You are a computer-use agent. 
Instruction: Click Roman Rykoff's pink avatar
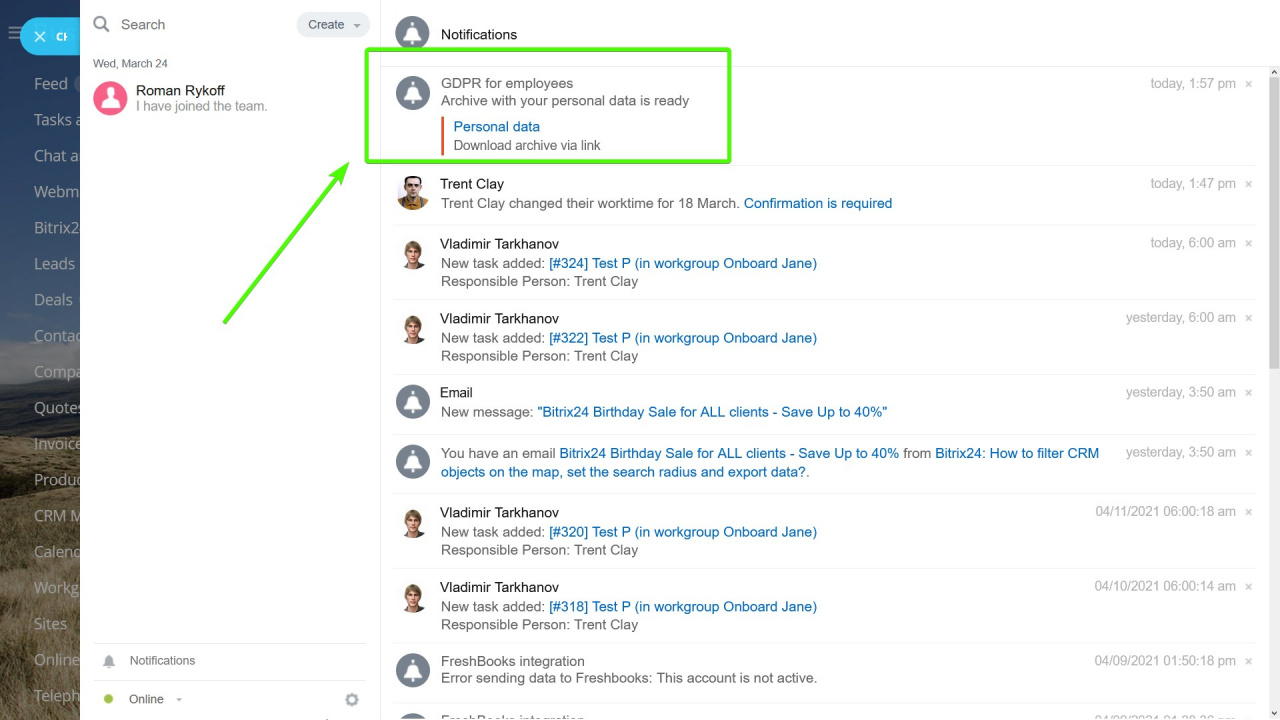pos(110,98)
